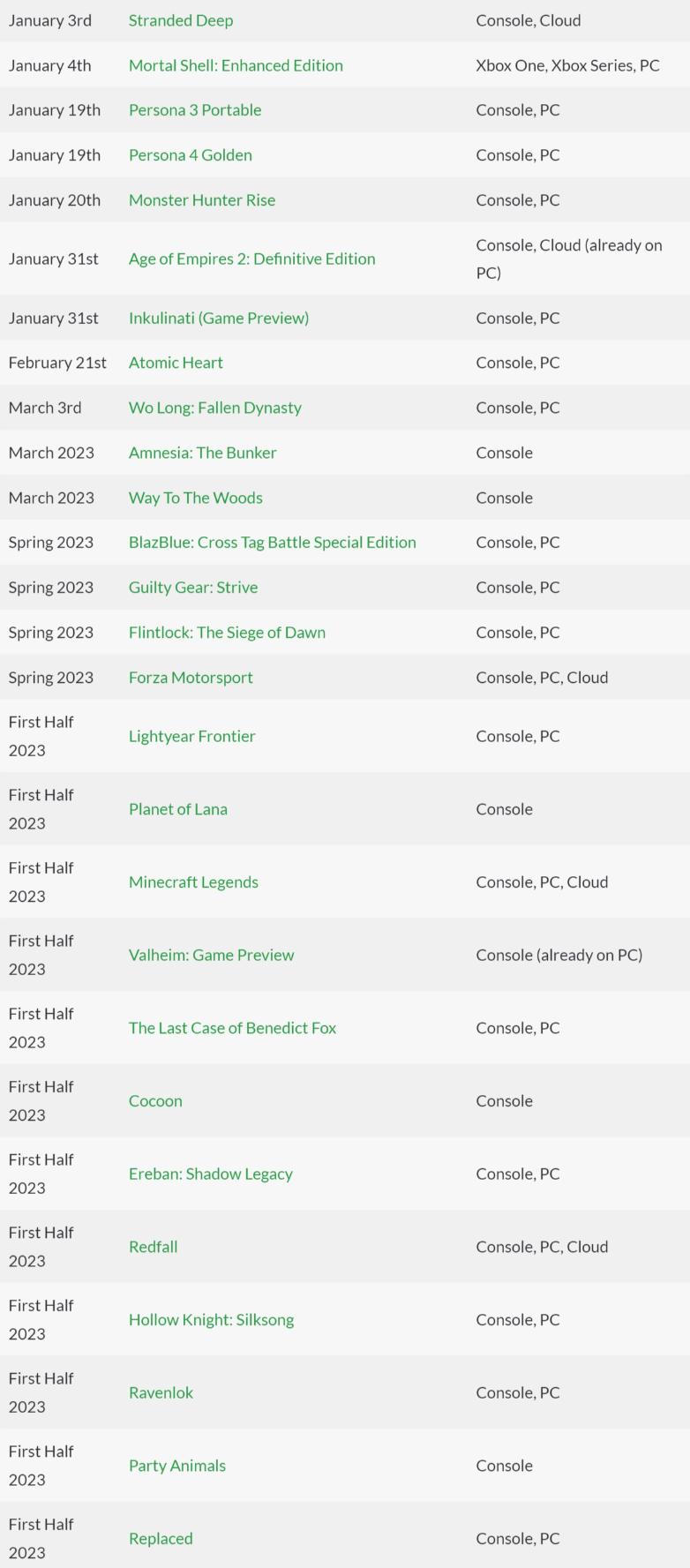Open Mortal Shell: Enhanced Edition link
Image resolution: width=690 pixels, height=1568 pixels.
[x=236, y=65]
